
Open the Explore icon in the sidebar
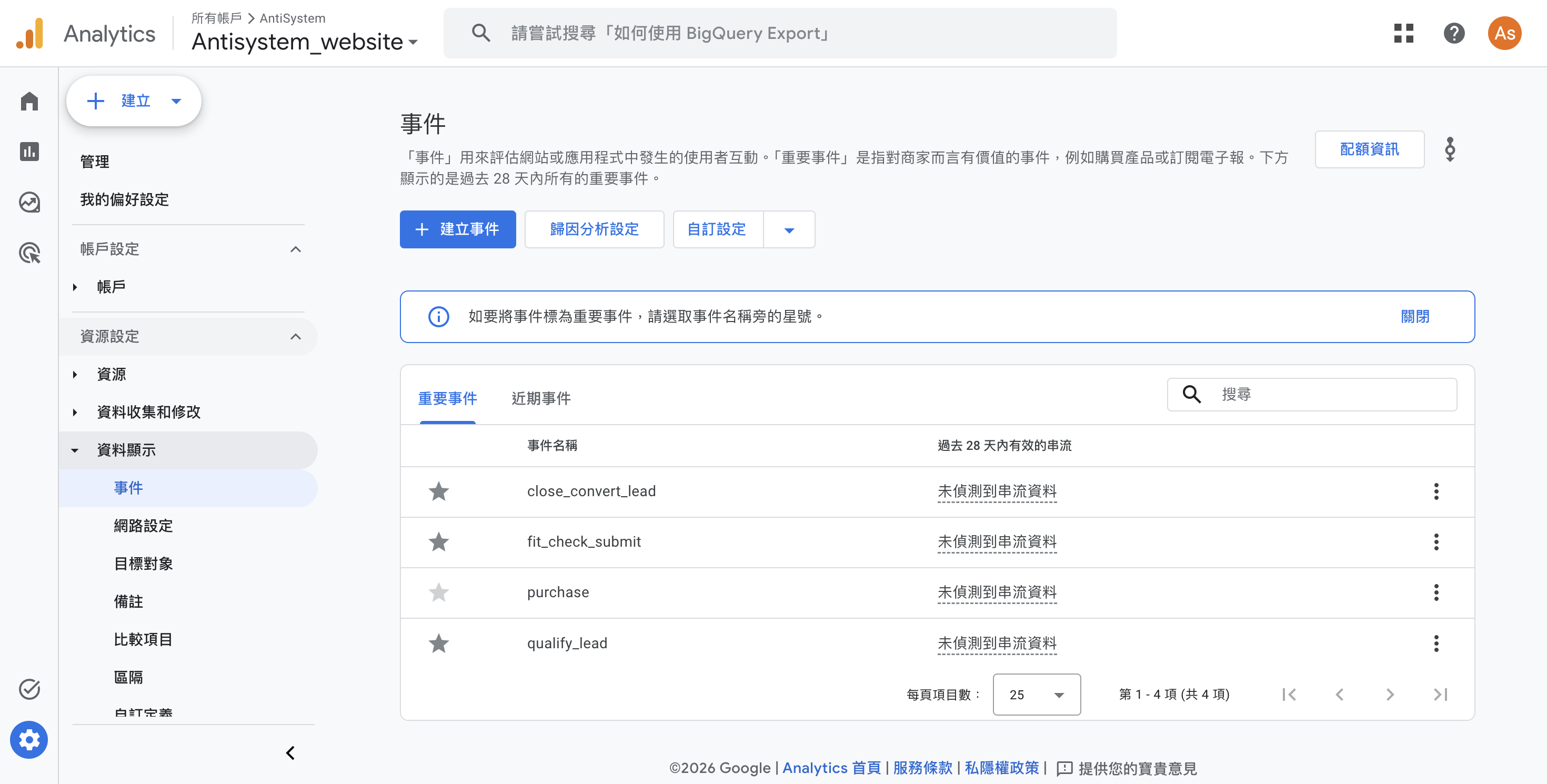click(29, 202)
